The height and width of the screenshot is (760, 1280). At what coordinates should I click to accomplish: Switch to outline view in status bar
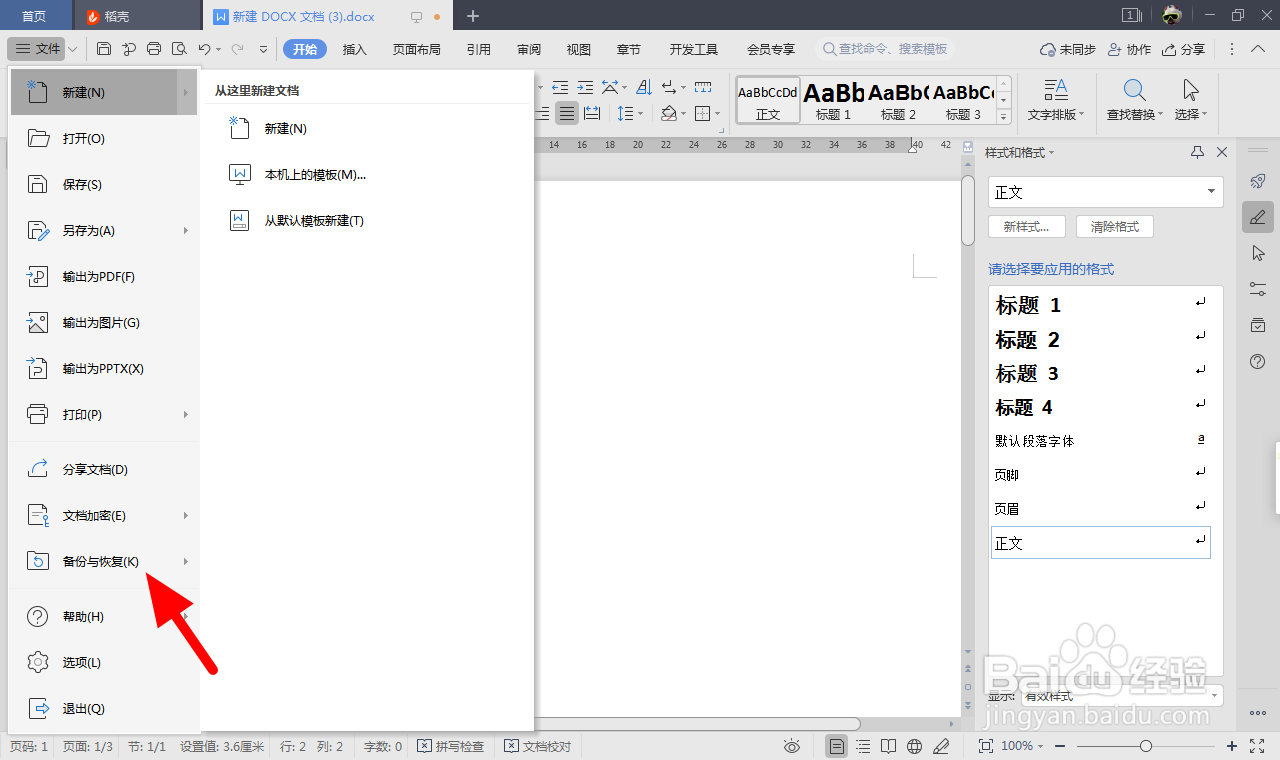click(863, 746)
